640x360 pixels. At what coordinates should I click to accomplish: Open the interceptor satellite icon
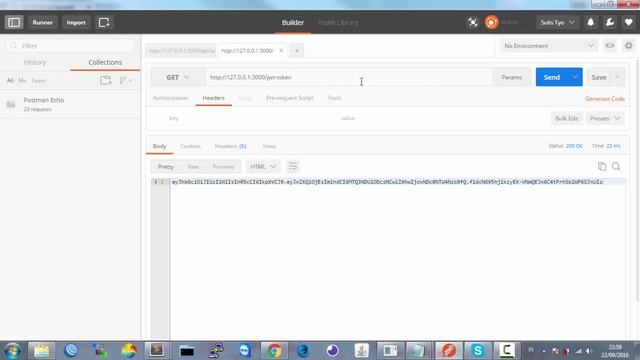click(x=473, y=22)
